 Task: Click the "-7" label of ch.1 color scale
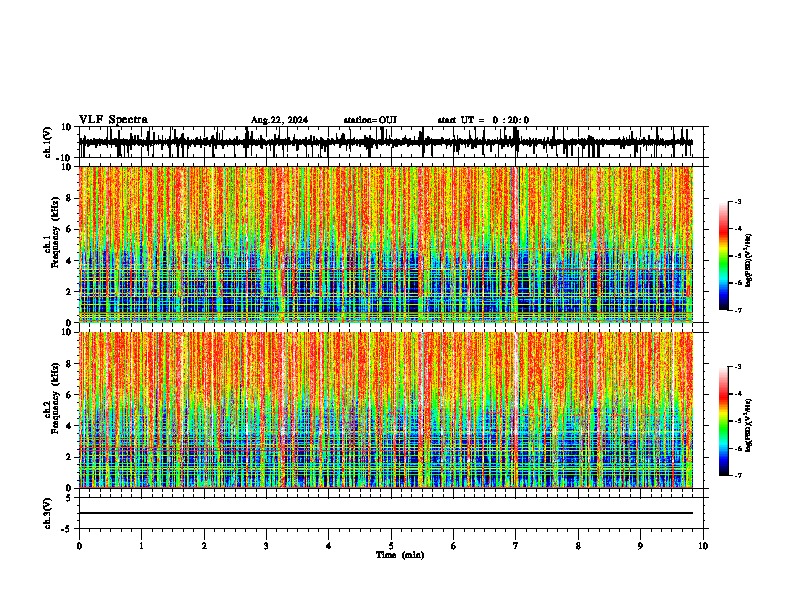[x=738, y=310]
